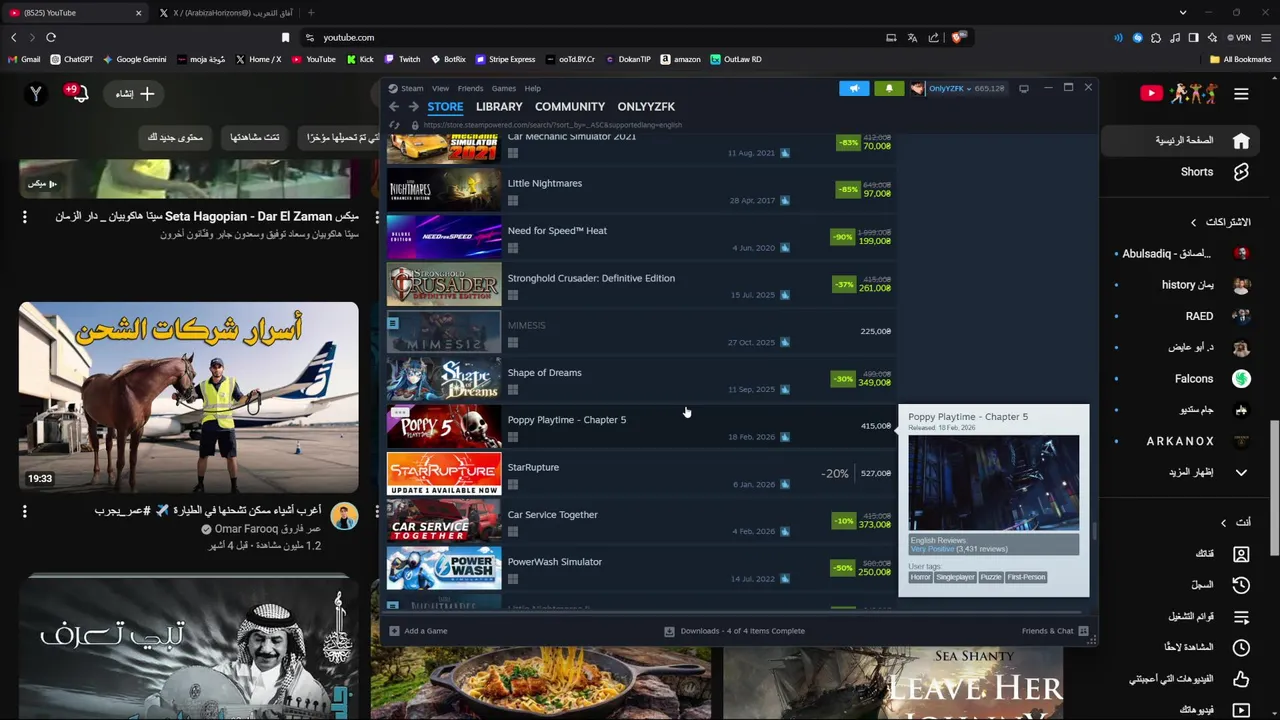Click Brave Shields lion icon
Screen dimensions: 1280x720
958,38
